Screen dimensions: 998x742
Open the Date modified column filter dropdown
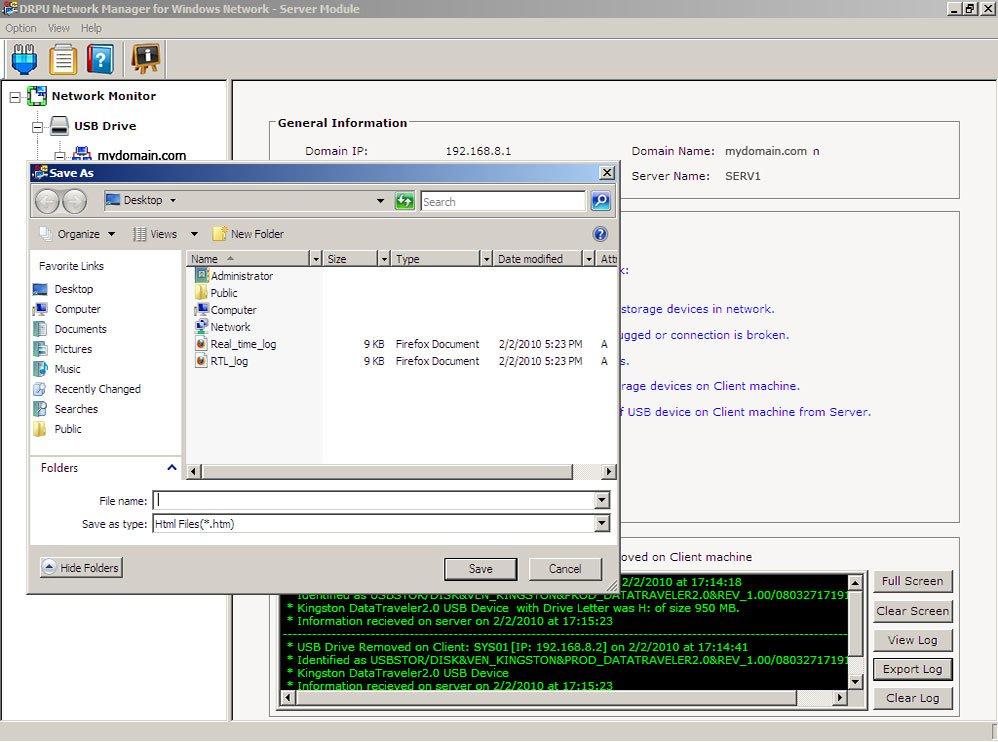(x=589, y=258)
